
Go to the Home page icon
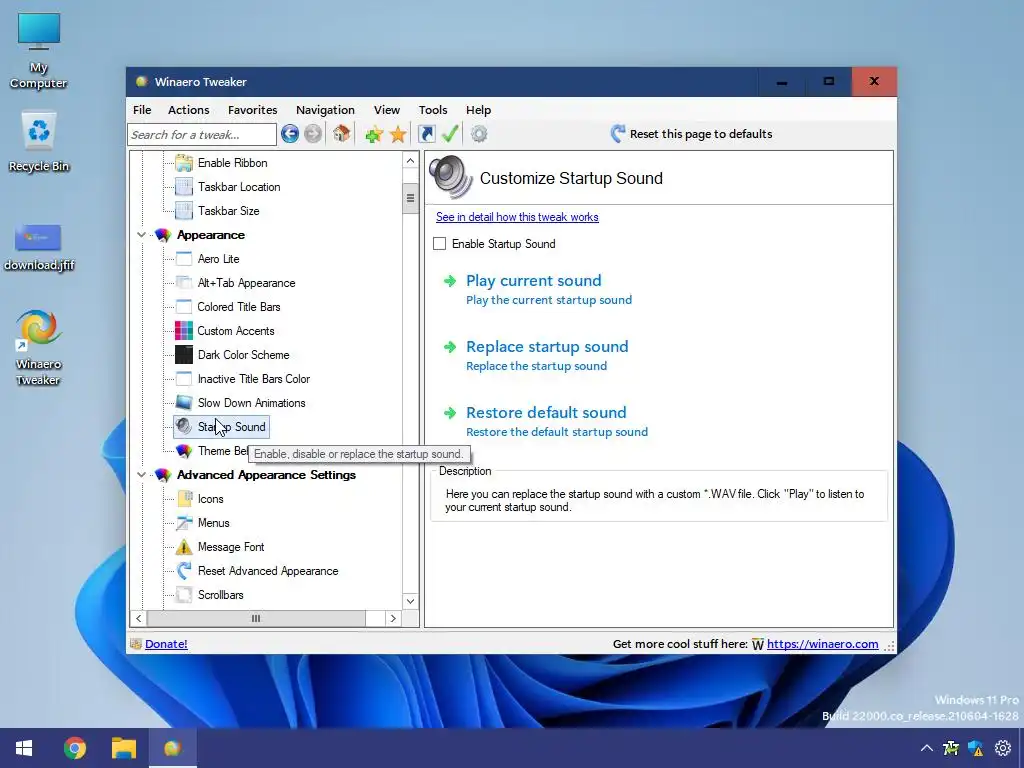point(341,134)
